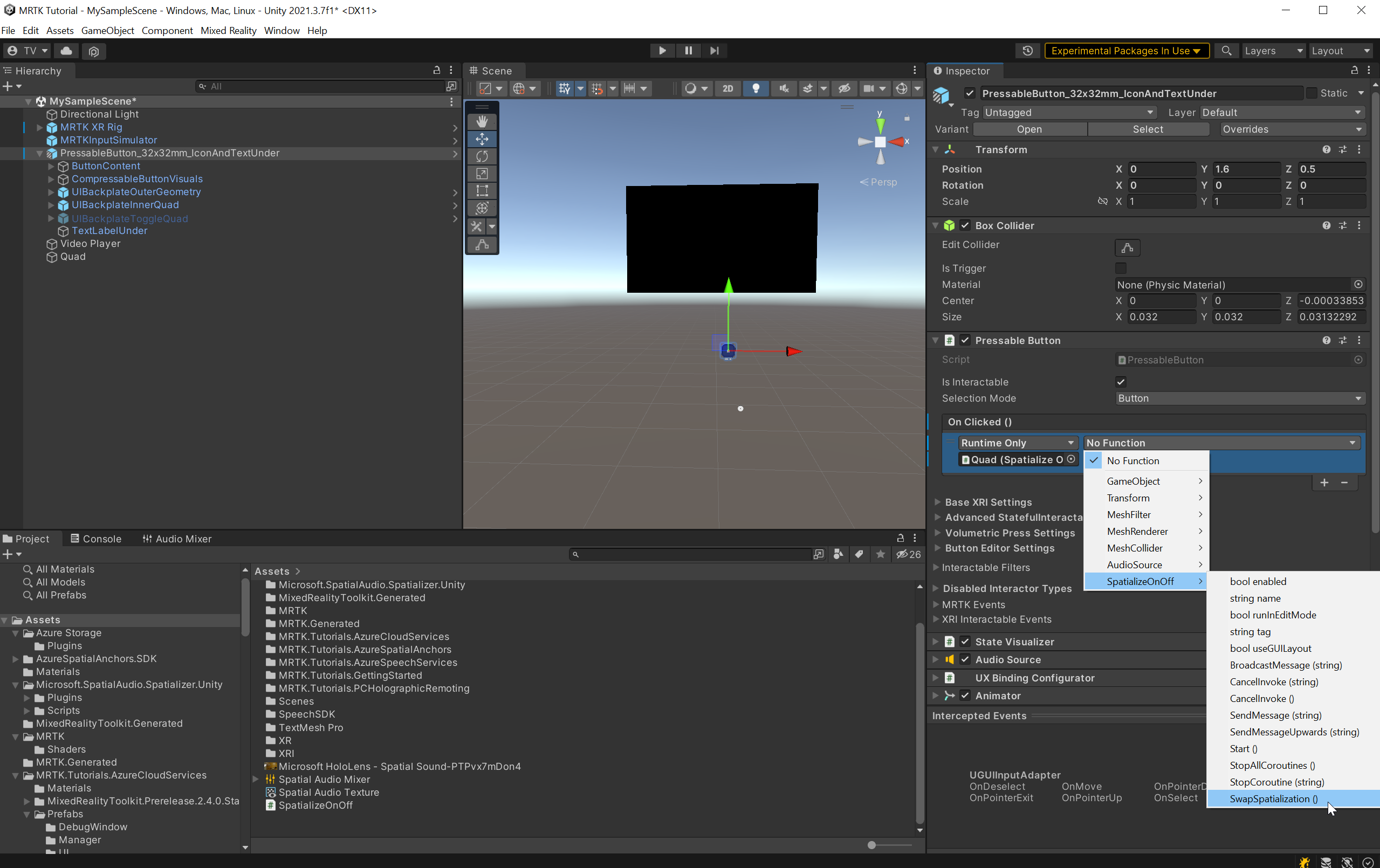Click plus to add On Clicked listener
Screen dimensions: 1380x868
coord(1324,483)
